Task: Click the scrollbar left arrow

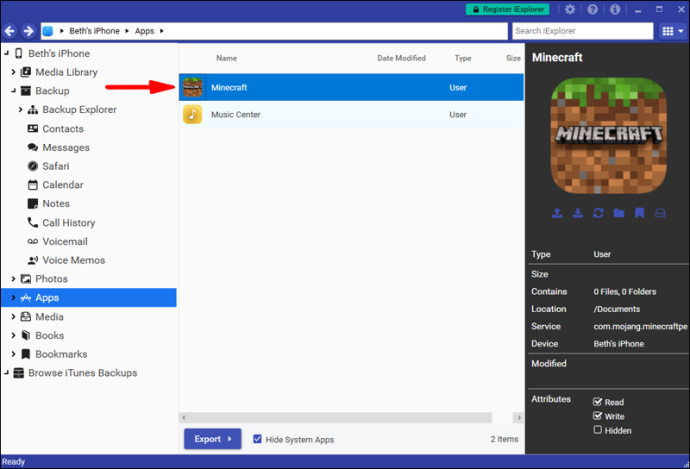Action: click(x=184, y=418)
